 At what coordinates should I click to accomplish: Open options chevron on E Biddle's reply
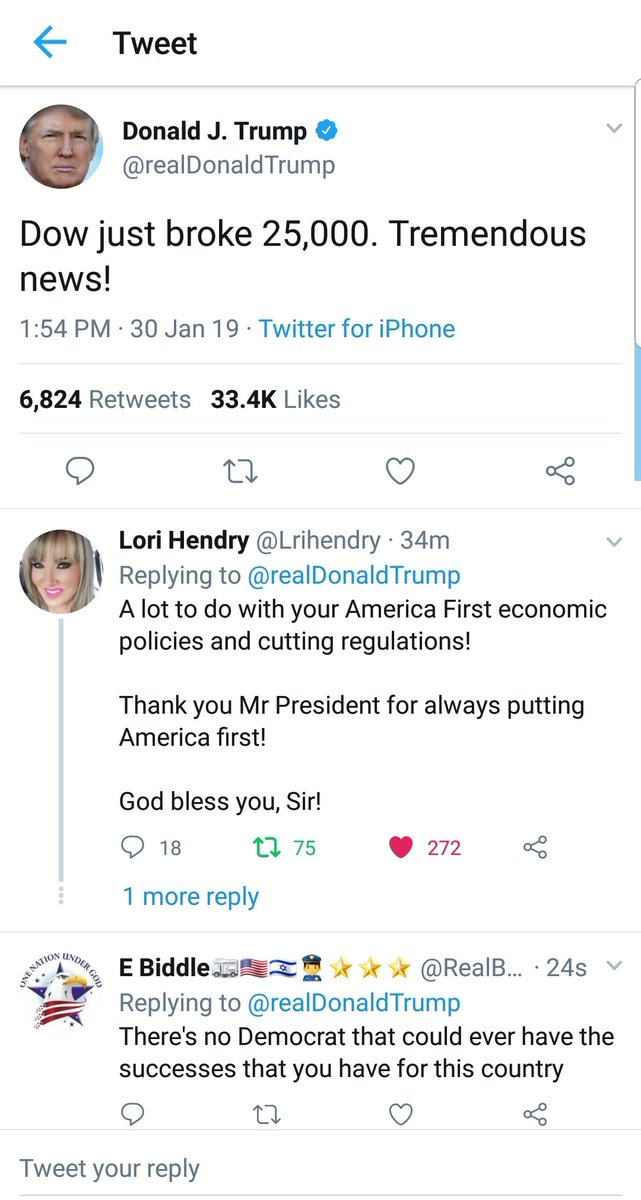pos(615,966)
